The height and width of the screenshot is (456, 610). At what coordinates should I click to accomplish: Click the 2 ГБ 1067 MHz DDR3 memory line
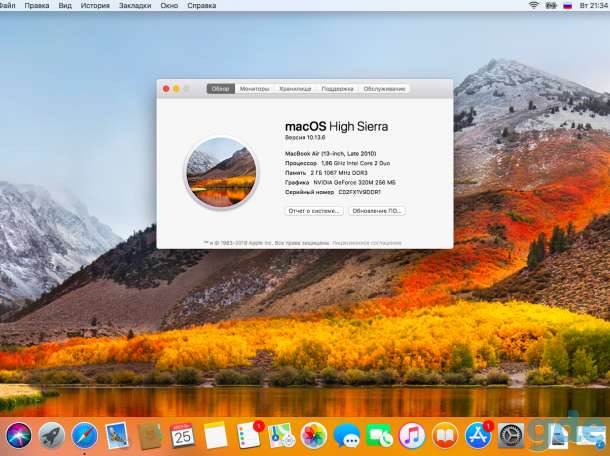coord(326,173)
